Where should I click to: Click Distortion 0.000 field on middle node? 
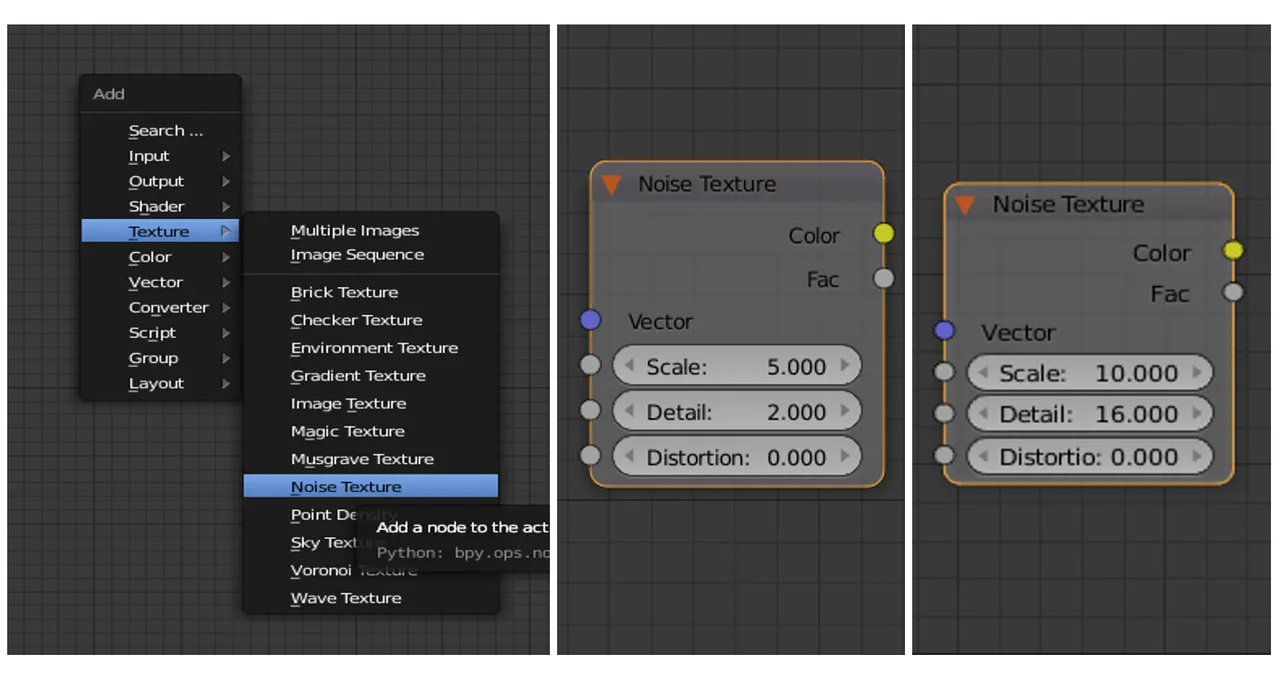tap(736, 457)
